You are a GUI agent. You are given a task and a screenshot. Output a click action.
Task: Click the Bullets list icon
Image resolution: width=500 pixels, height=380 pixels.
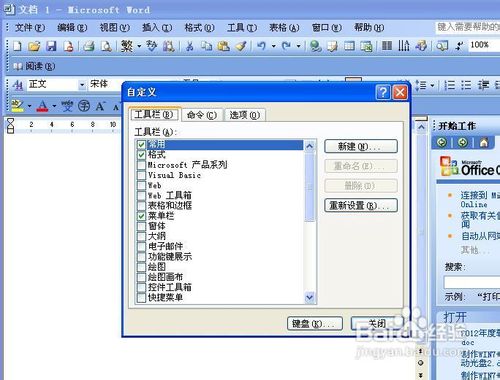pos(466,85)
